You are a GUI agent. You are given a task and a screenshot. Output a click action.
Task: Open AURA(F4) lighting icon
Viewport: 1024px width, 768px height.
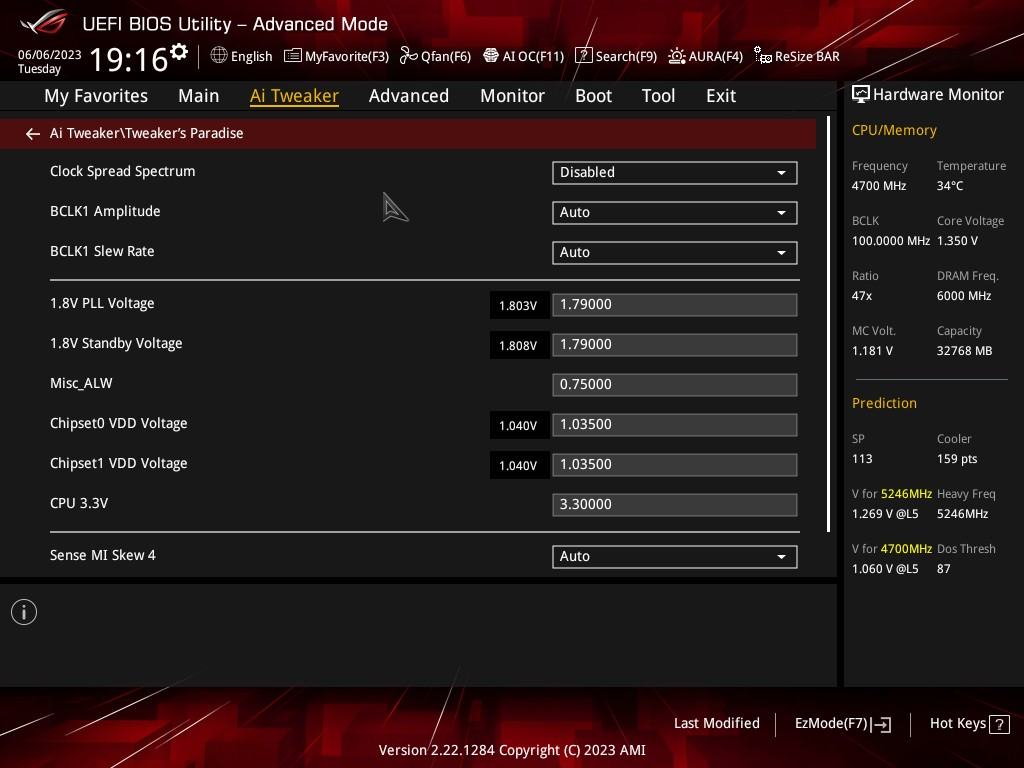677,56
